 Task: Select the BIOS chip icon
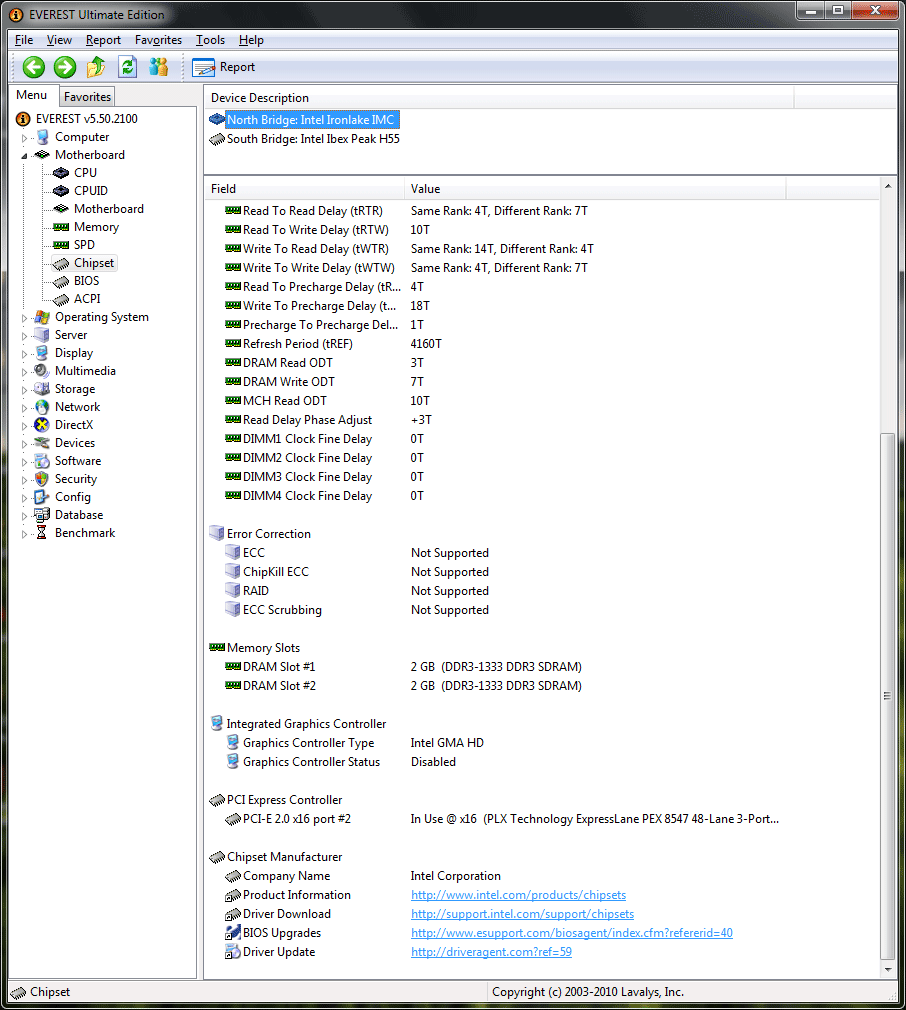click(61, 281)
